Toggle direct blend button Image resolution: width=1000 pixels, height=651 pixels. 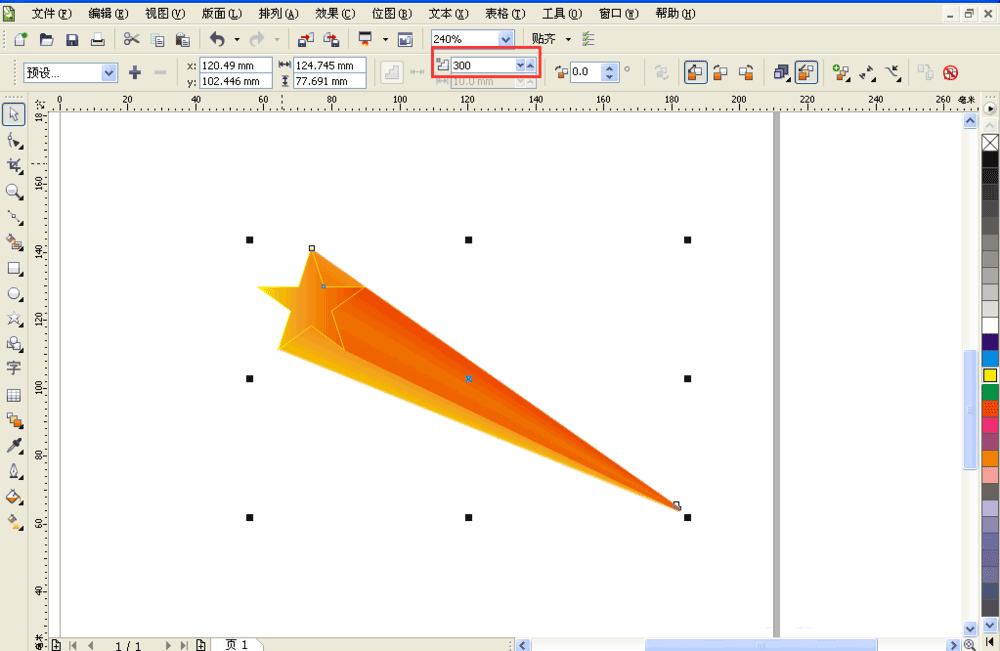pyautogui.click(x=695, y=73)
